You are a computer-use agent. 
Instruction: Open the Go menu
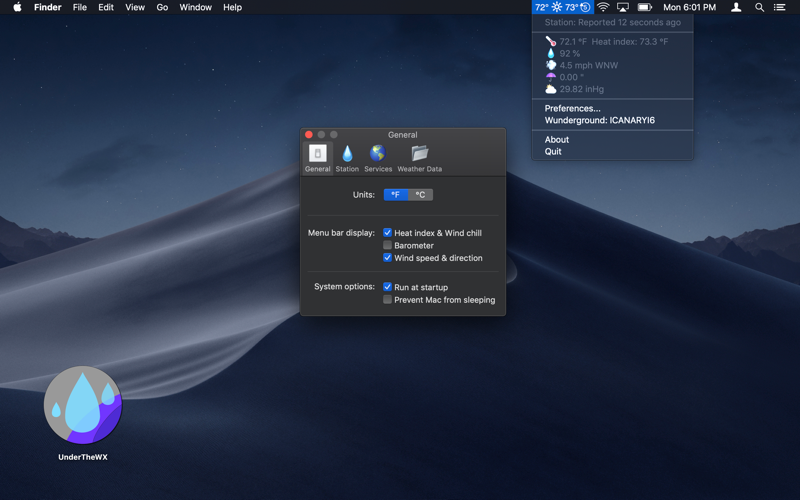pos(162,7)
